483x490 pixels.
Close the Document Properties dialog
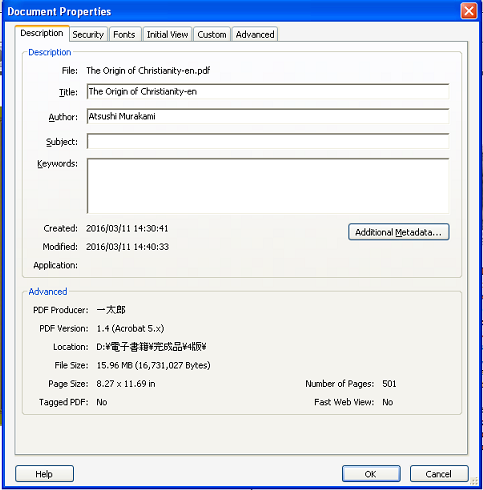[469, 11]
